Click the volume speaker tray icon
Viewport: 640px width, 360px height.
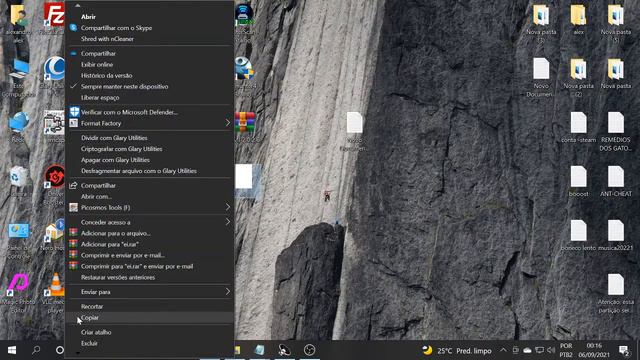[x=551, y=350]
